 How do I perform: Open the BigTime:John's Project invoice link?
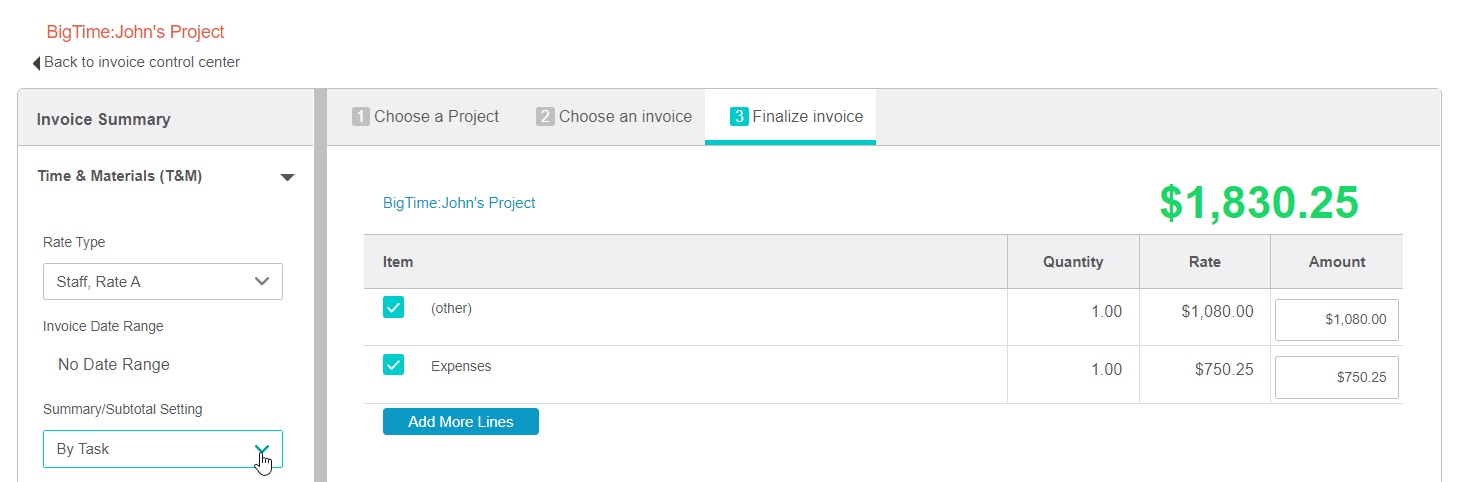pyautogui.click(x=459, y=203)
